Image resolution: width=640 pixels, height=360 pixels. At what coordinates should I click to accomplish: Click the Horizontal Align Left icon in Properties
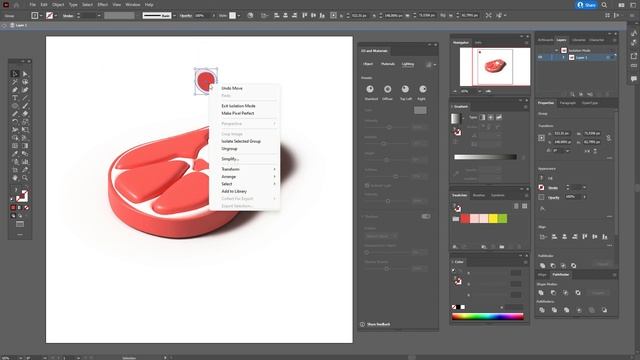554,236
